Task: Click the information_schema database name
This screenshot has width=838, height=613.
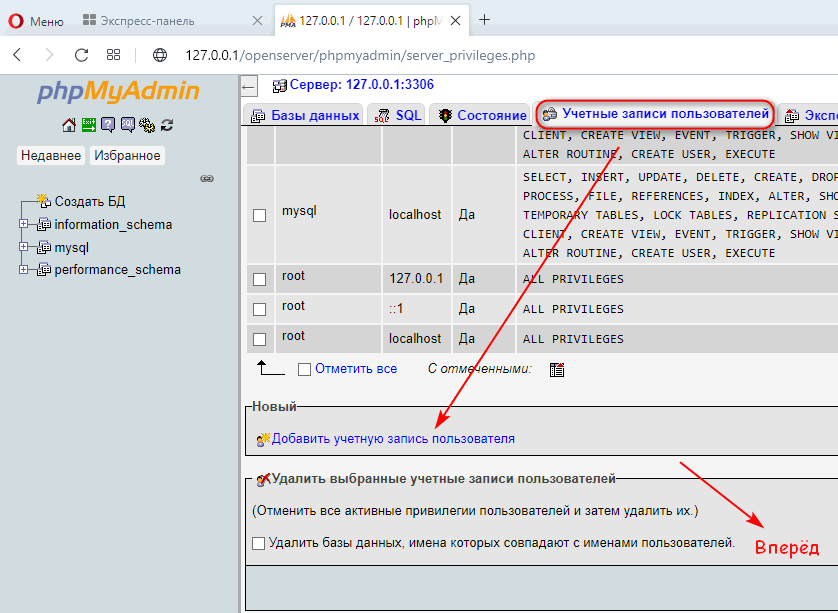Action: (113, 224)
